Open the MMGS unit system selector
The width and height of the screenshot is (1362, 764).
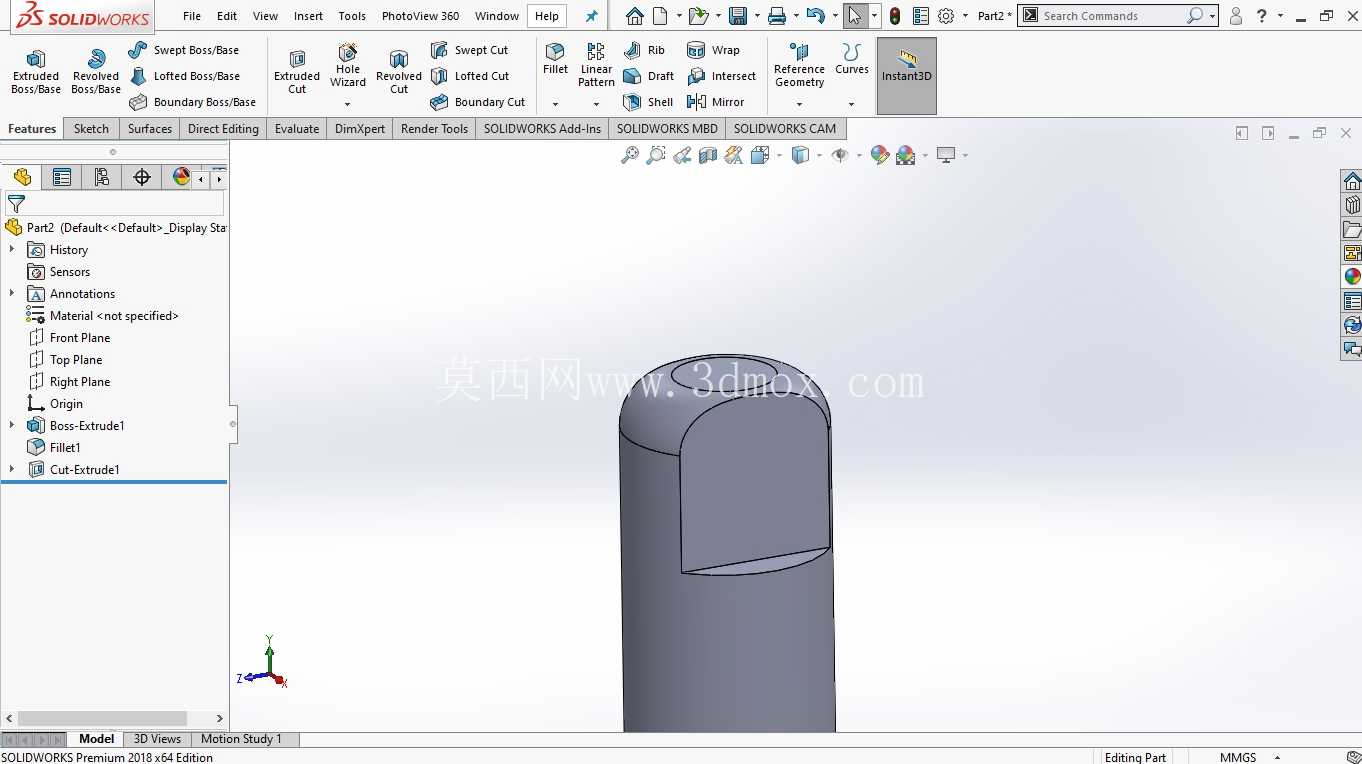pos(1248,757)
